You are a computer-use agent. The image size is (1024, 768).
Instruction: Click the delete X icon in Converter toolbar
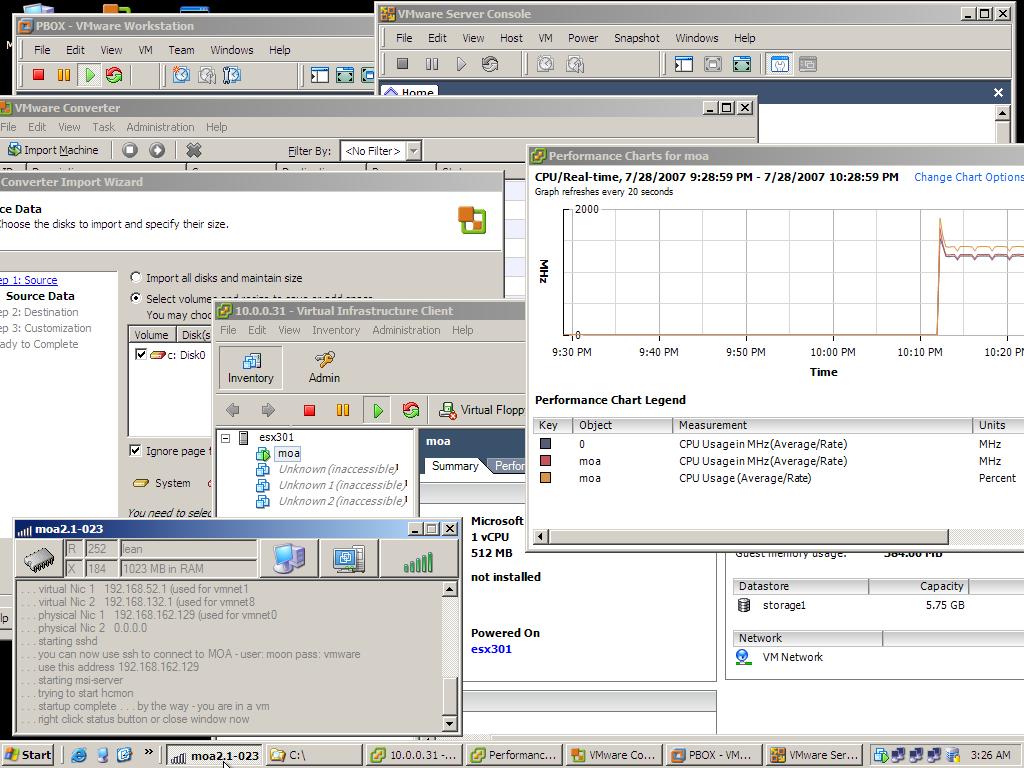pos(194,150)
